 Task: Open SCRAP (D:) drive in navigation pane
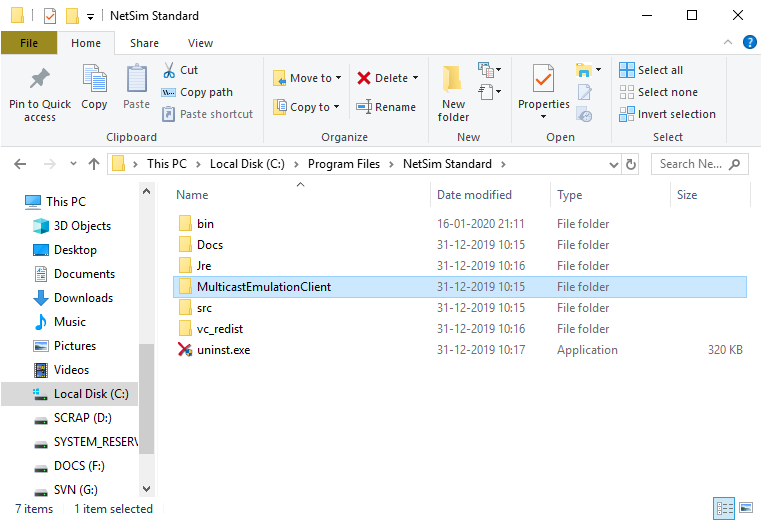(72, 418)
